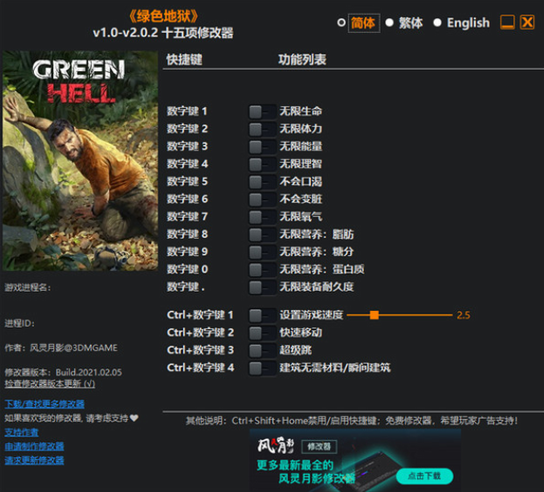Click the 数字键 0 hotkey label

tap(187, 269)
